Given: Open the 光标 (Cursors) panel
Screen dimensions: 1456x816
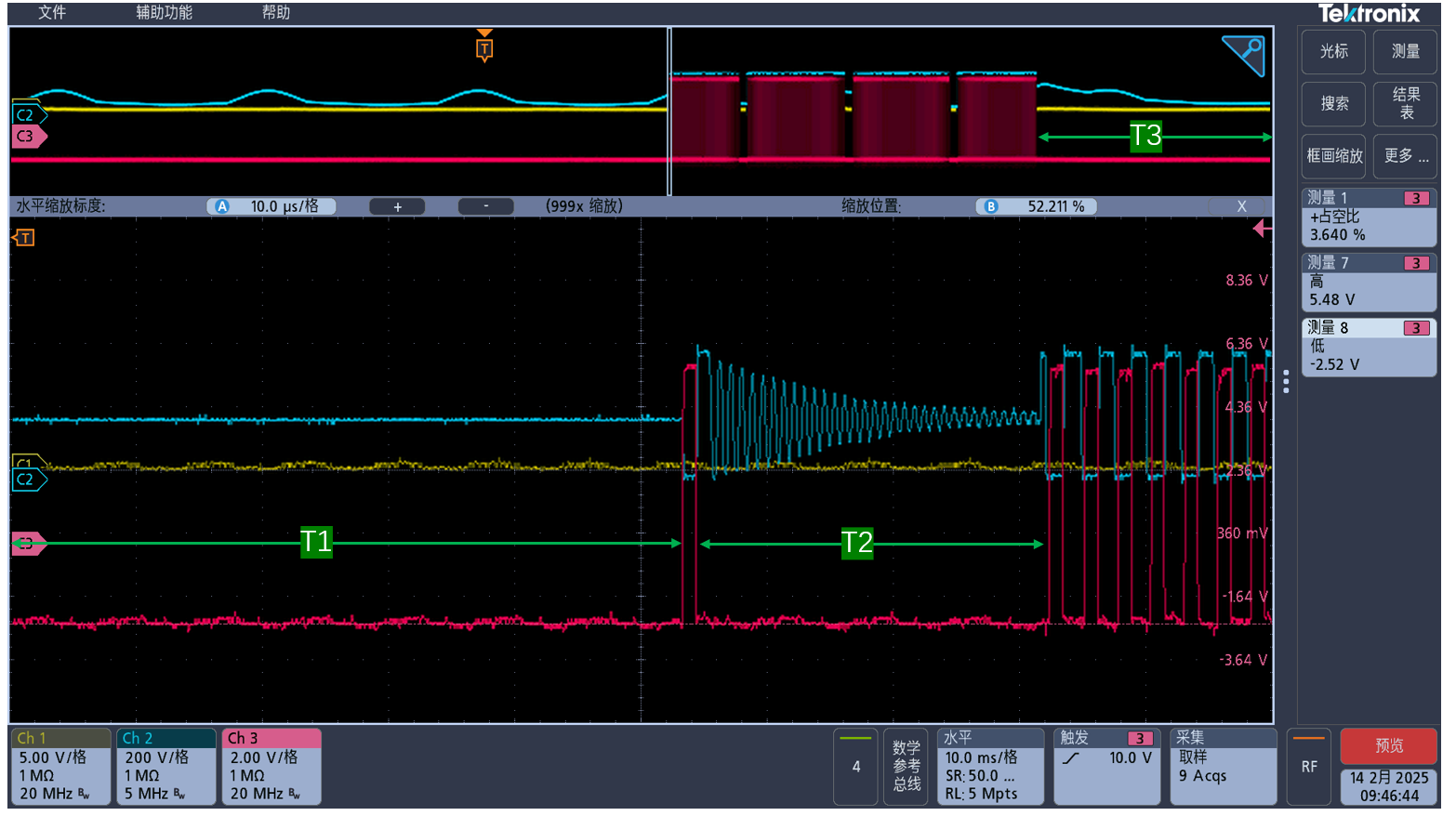Looking at the screenshot, I should [1332, 52].
